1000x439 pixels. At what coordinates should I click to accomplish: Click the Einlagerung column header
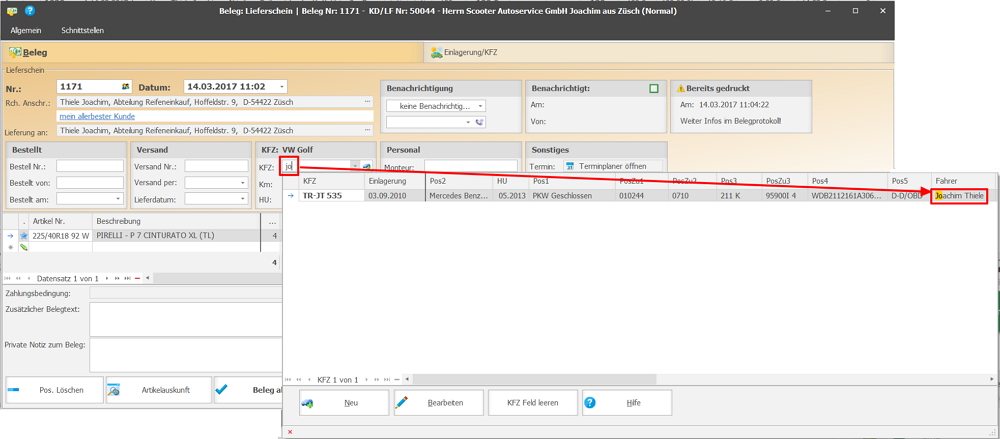[395, 181]
